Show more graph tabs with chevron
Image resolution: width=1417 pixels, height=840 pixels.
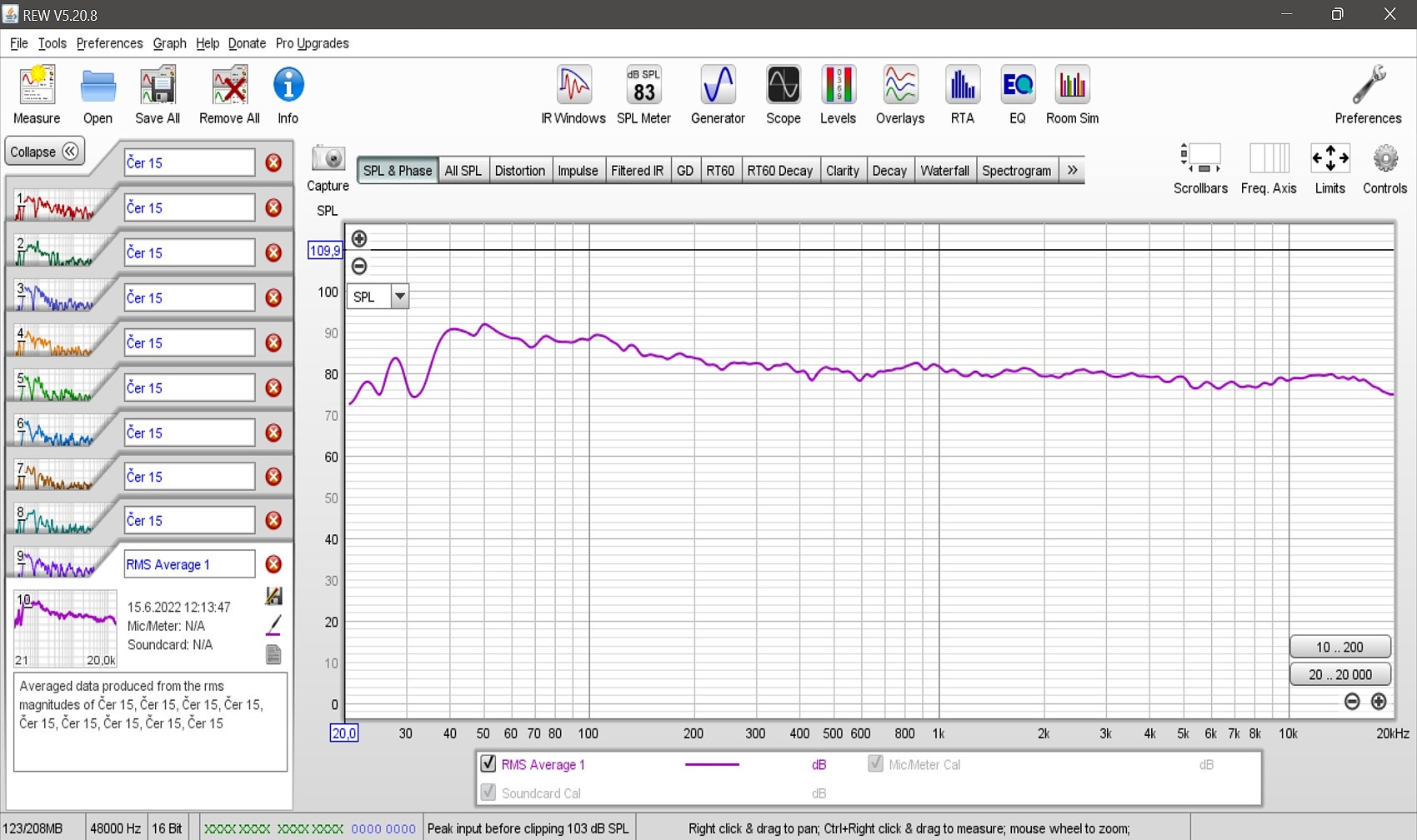1072,170
